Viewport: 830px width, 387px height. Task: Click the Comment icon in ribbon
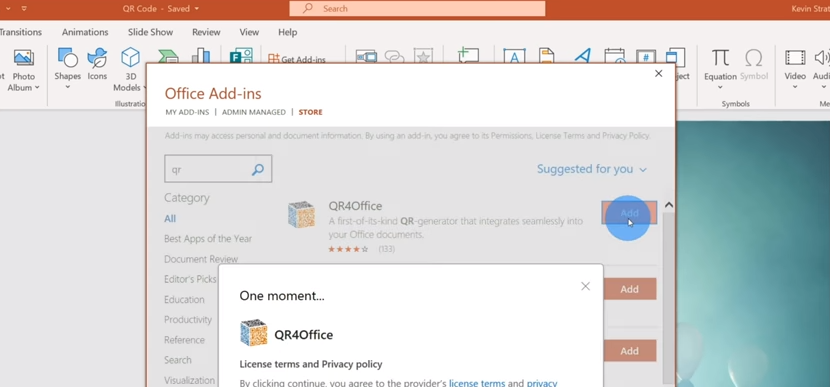[x=468, y=55]
